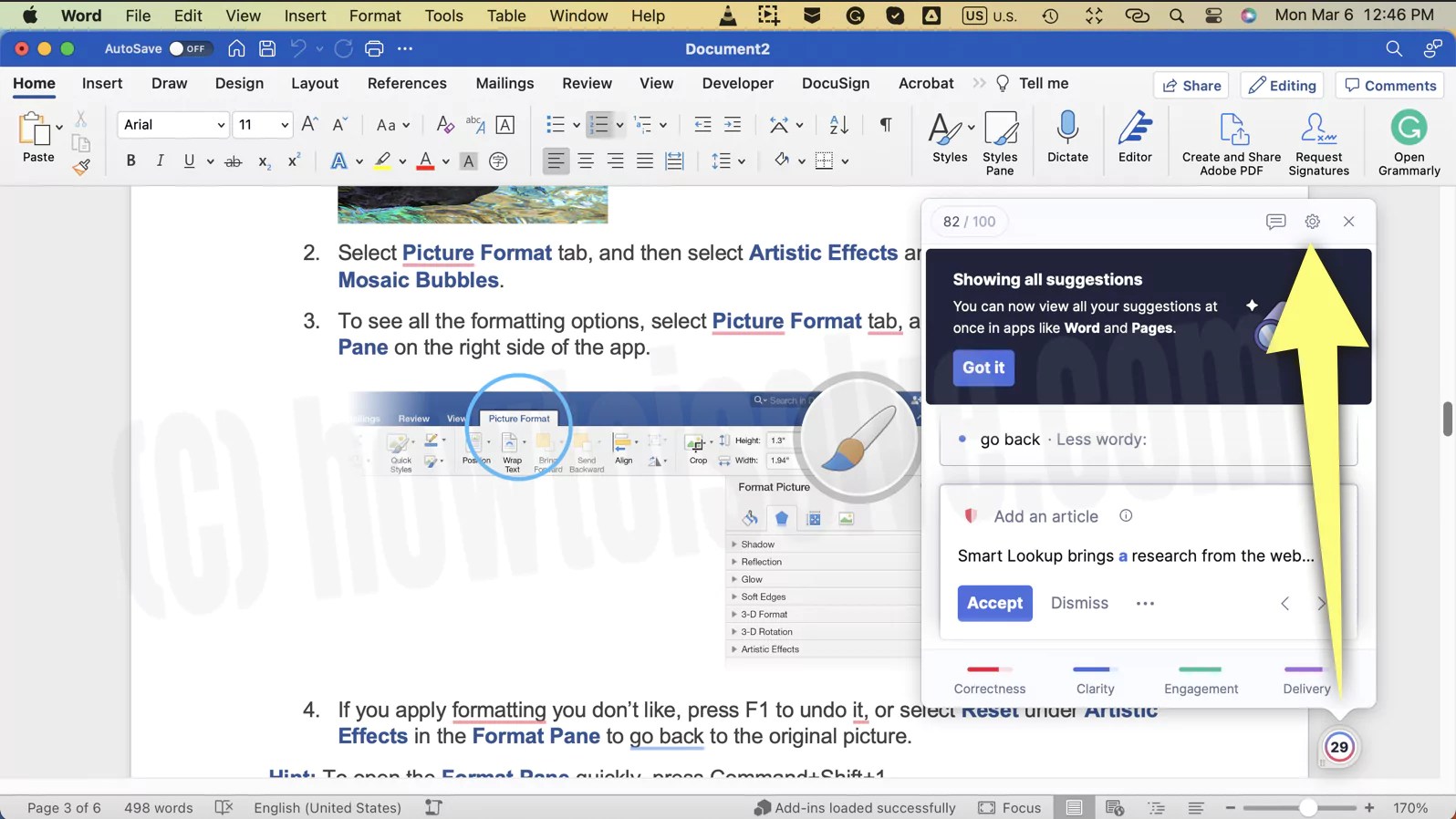The height and width of the screenshot is (819, 1456).
Task: Open macOS Spotlight search icon
Action: (1177, 16)
